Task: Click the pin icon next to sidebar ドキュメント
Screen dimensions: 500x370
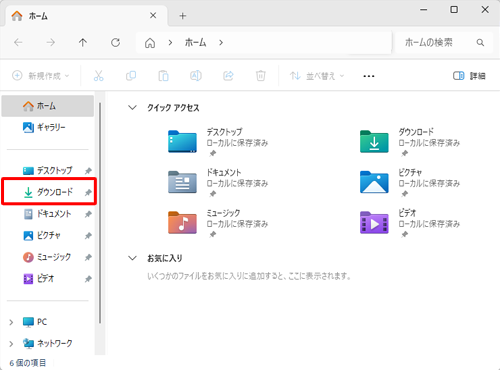Action: coord(88,214)
